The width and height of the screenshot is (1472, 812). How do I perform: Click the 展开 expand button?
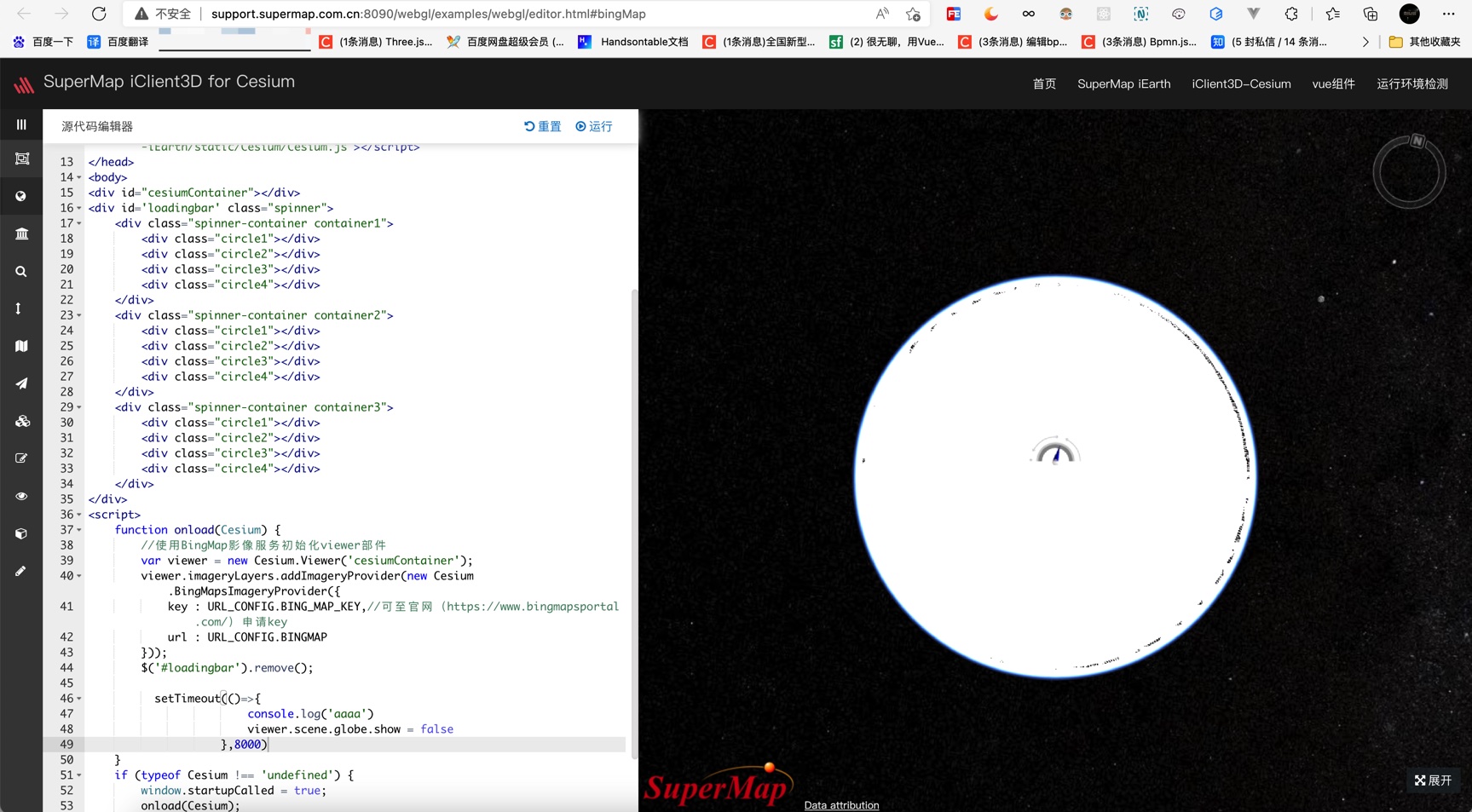point(1433,780)
